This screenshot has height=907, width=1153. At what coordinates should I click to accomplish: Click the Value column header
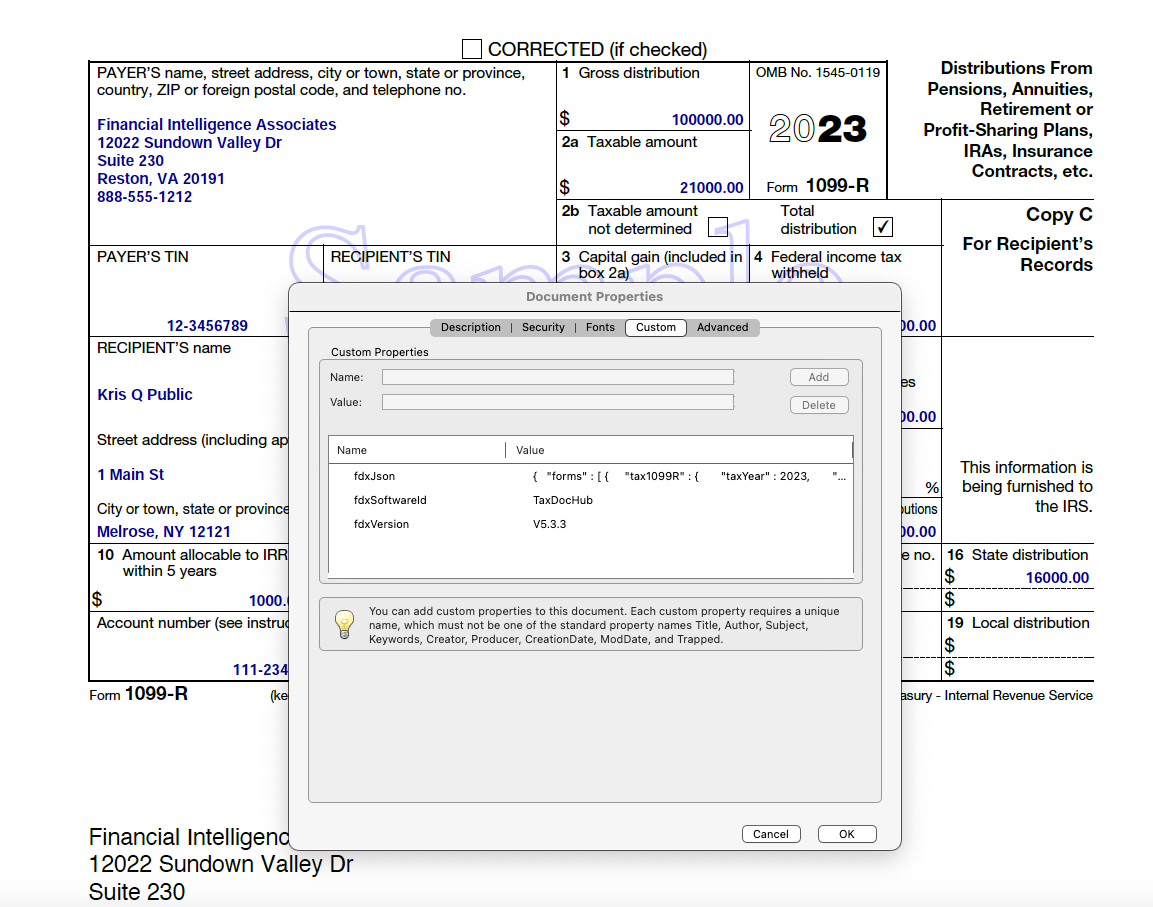678,450
